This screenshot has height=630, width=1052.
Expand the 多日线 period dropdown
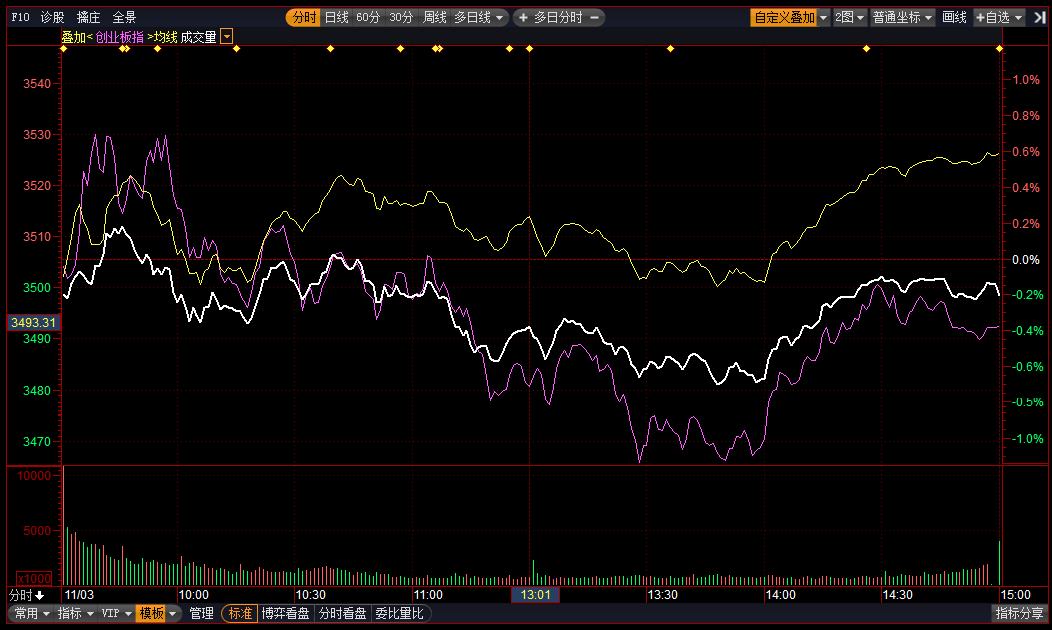coord(478,17)
